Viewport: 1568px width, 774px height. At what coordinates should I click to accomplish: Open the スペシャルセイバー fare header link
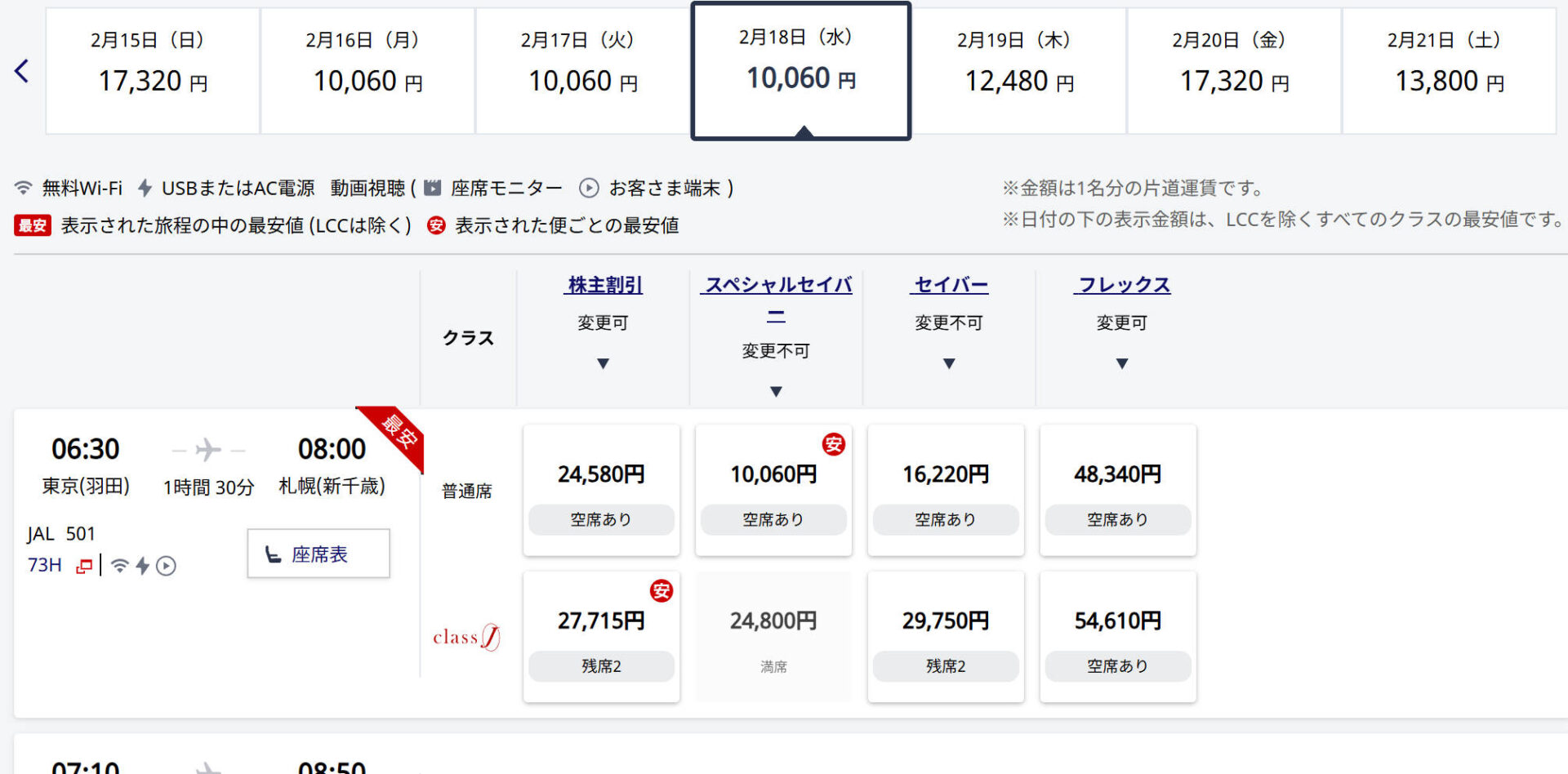776,286
